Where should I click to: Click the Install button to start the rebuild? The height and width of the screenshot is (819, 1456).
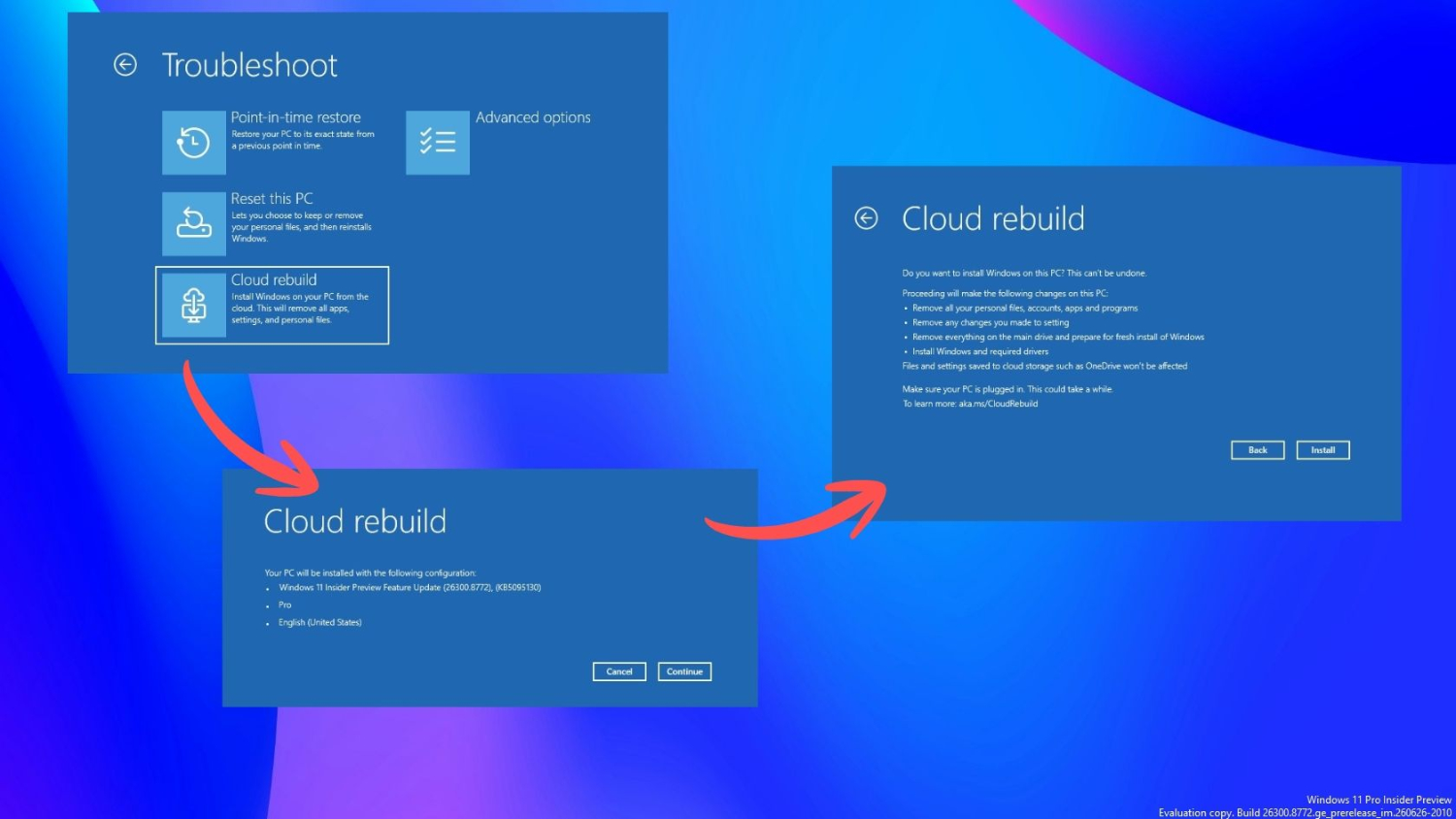(x=1323, y=450)
